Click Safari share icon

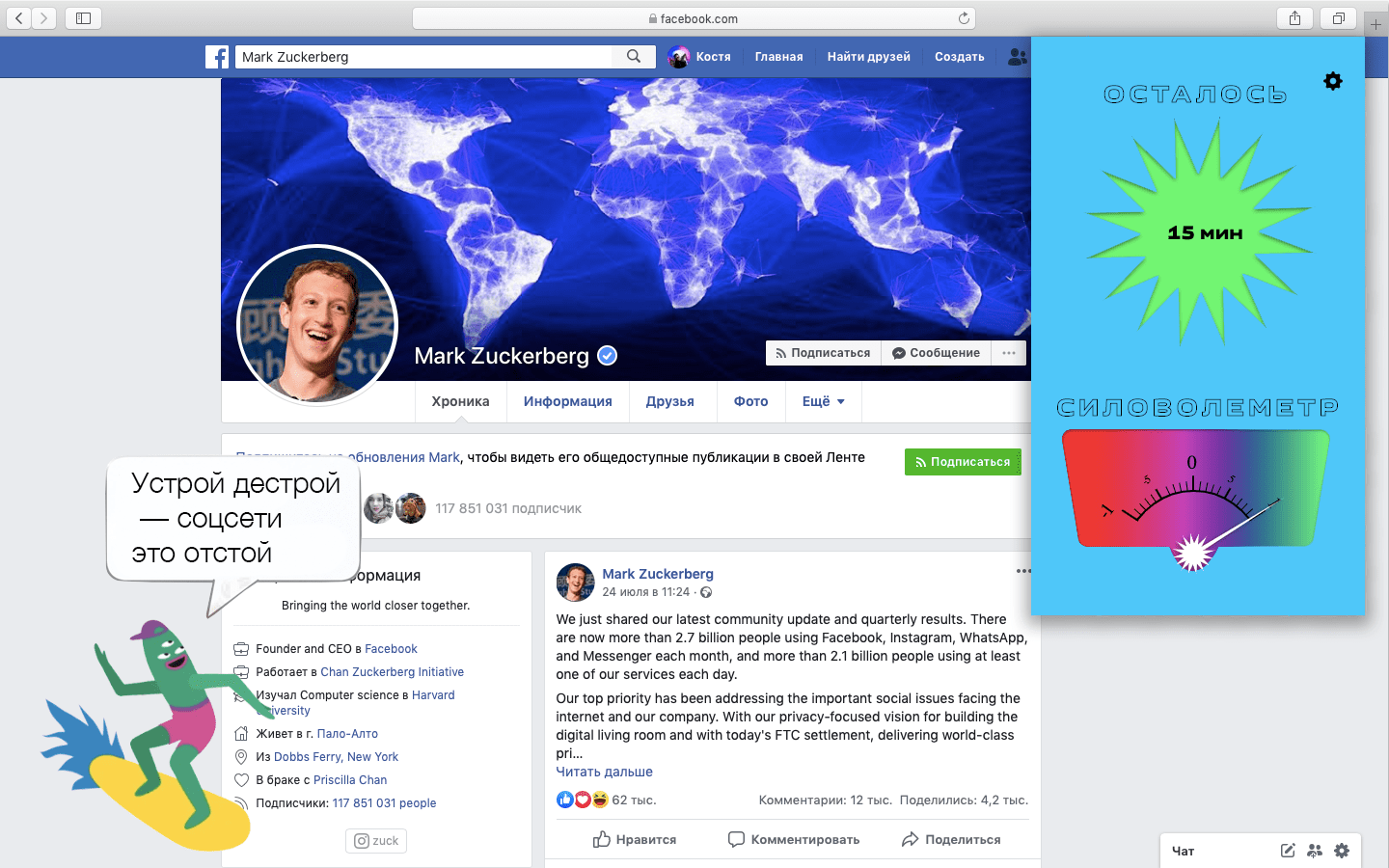point(1295,18)
